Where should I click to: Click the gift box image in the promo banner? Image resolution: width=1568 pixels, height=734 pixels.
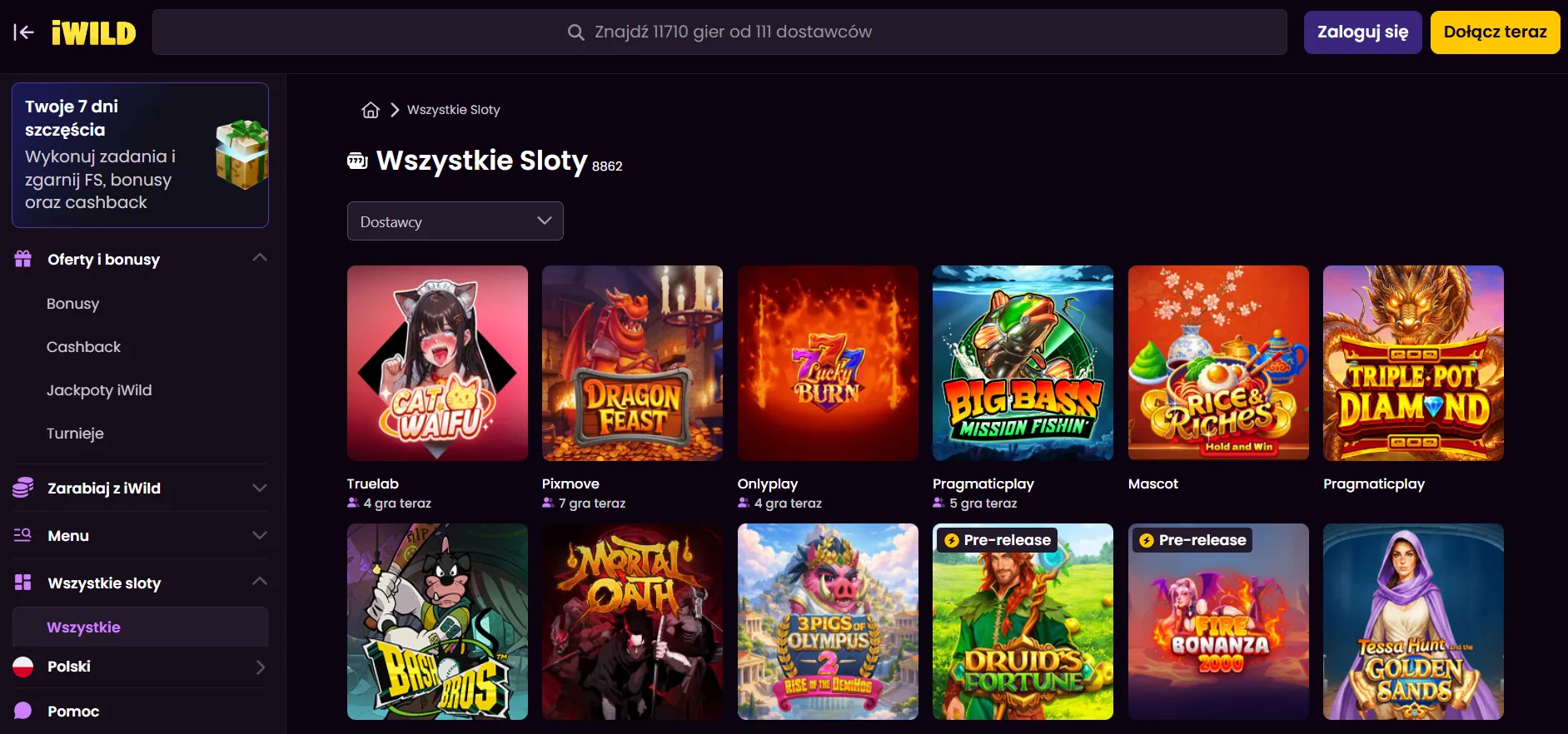241,154
